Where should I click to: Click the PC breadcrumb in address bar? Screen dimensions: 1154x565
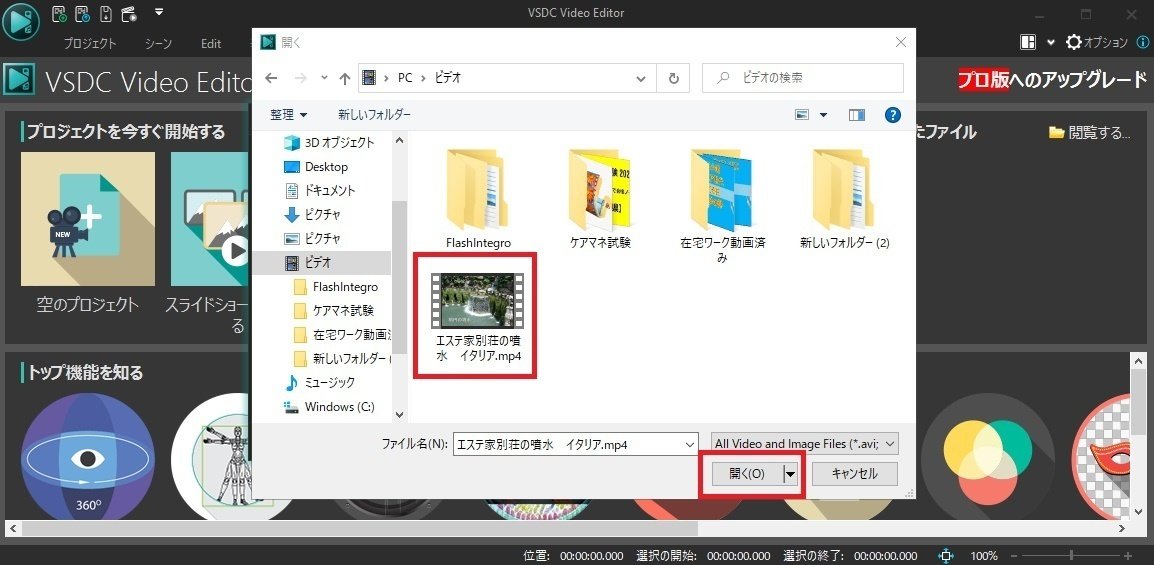click(x=405, y=78)
